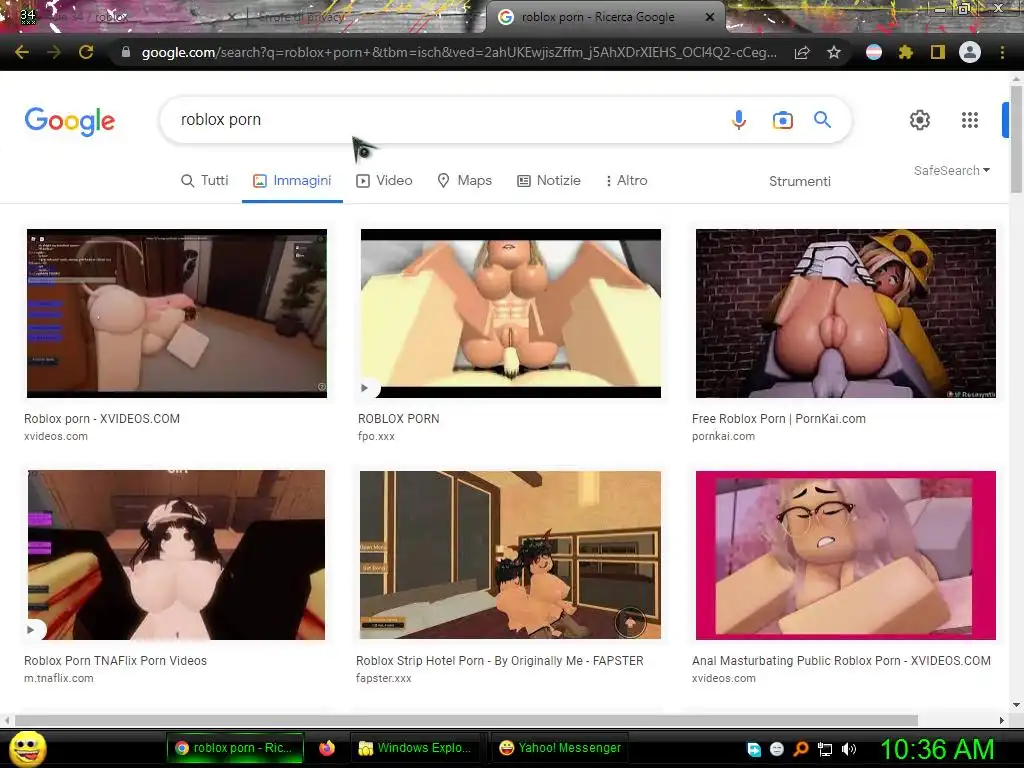Viewport: 1024px width, 768px height.
Task: Click the orange magnifier tray icon
Action: (x=801, y=749)
